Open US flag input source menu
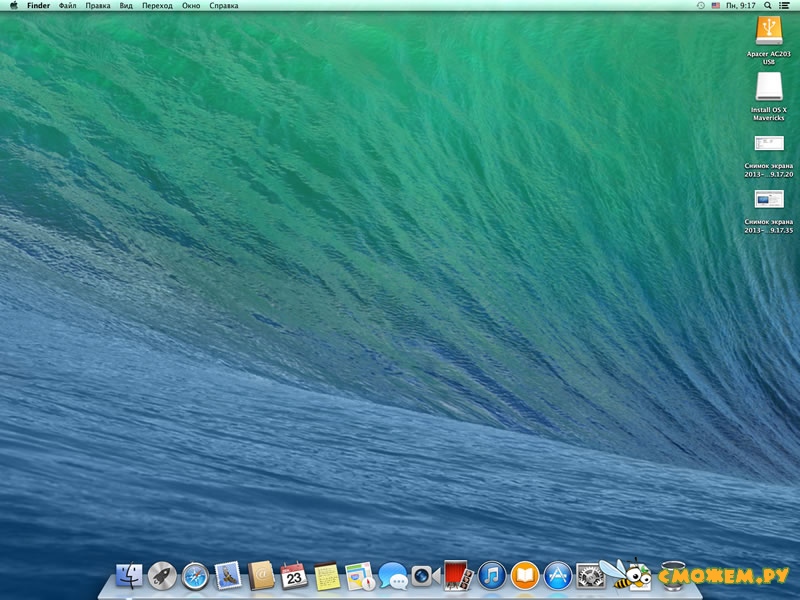This screenshot has width=800, height=600. [715, 6]
